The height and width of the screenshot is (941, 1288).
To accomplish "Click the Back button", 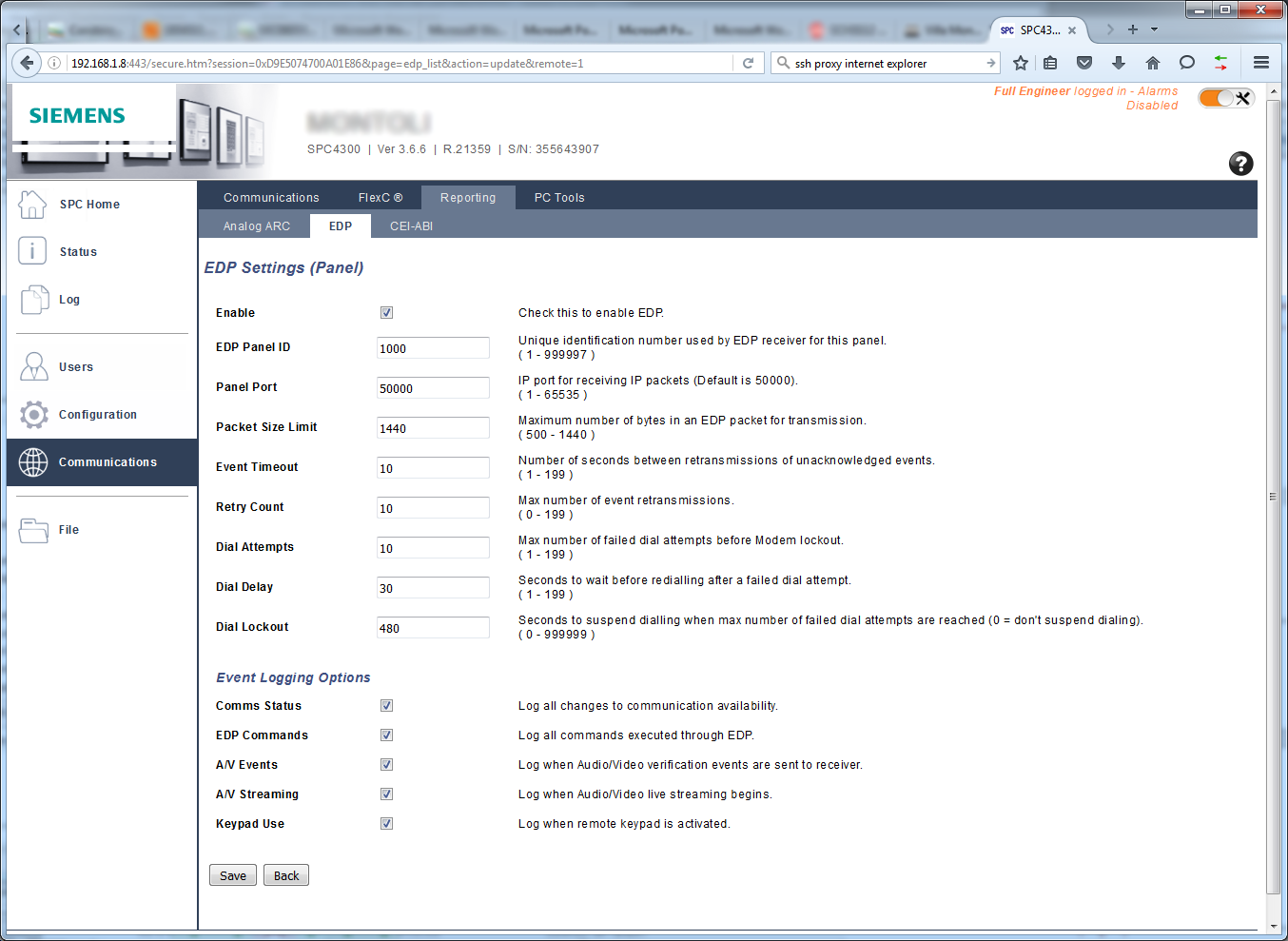I will pyautogui.click(x=286, y=875).
